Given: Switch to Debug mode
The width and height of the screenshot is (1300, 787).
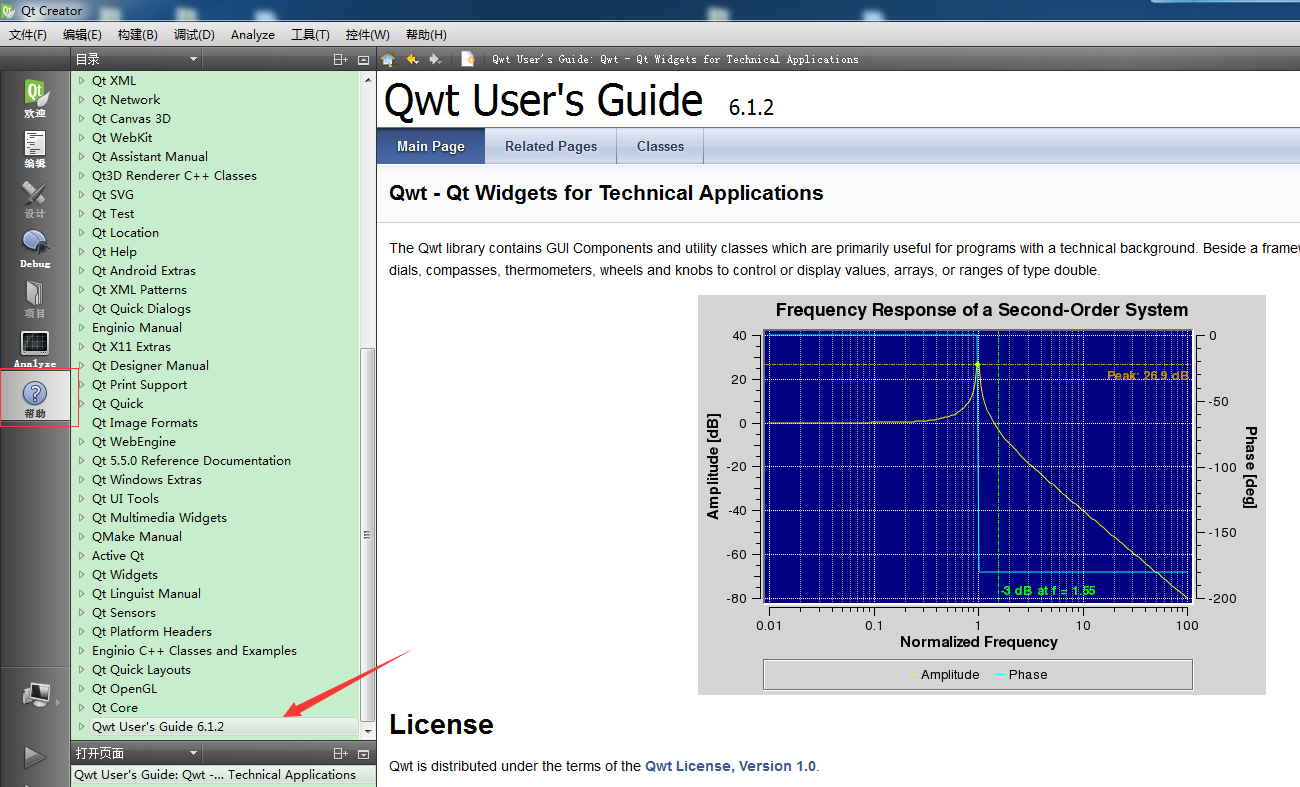Looking at the screenshot, I should [35, 249].
